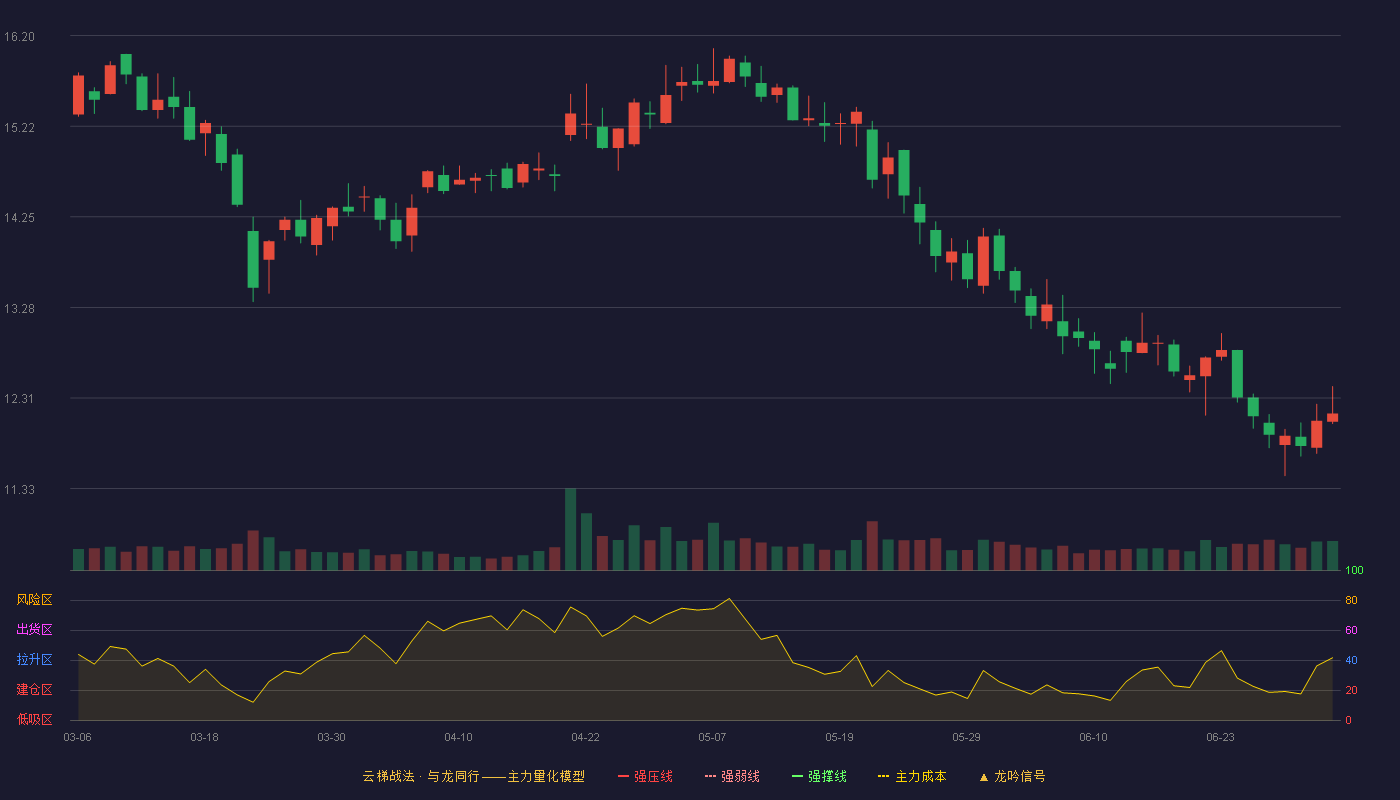Screen dimensions: 1400x800
Task: Toggle the 龙吟信号 triangle legend item
Action: (1012, 776)
